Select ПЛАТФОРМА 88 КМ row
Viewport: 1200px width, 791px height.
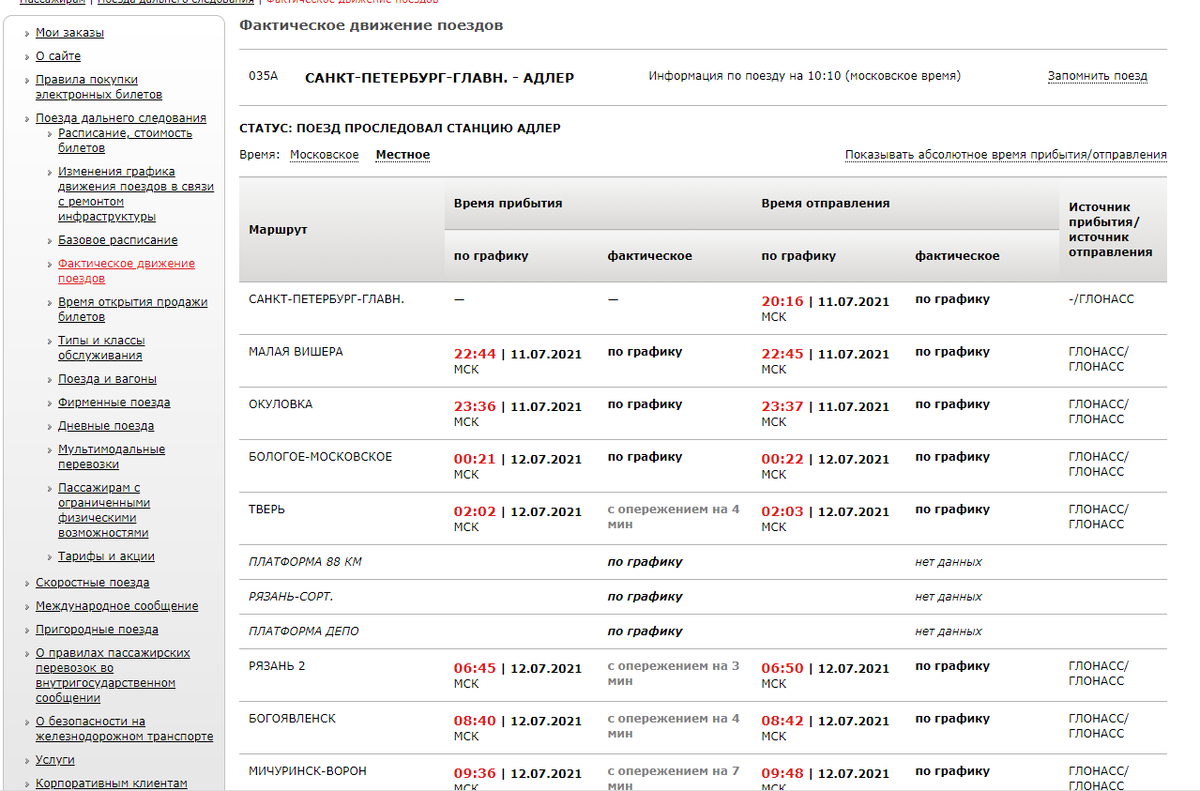tap(305, 562)
